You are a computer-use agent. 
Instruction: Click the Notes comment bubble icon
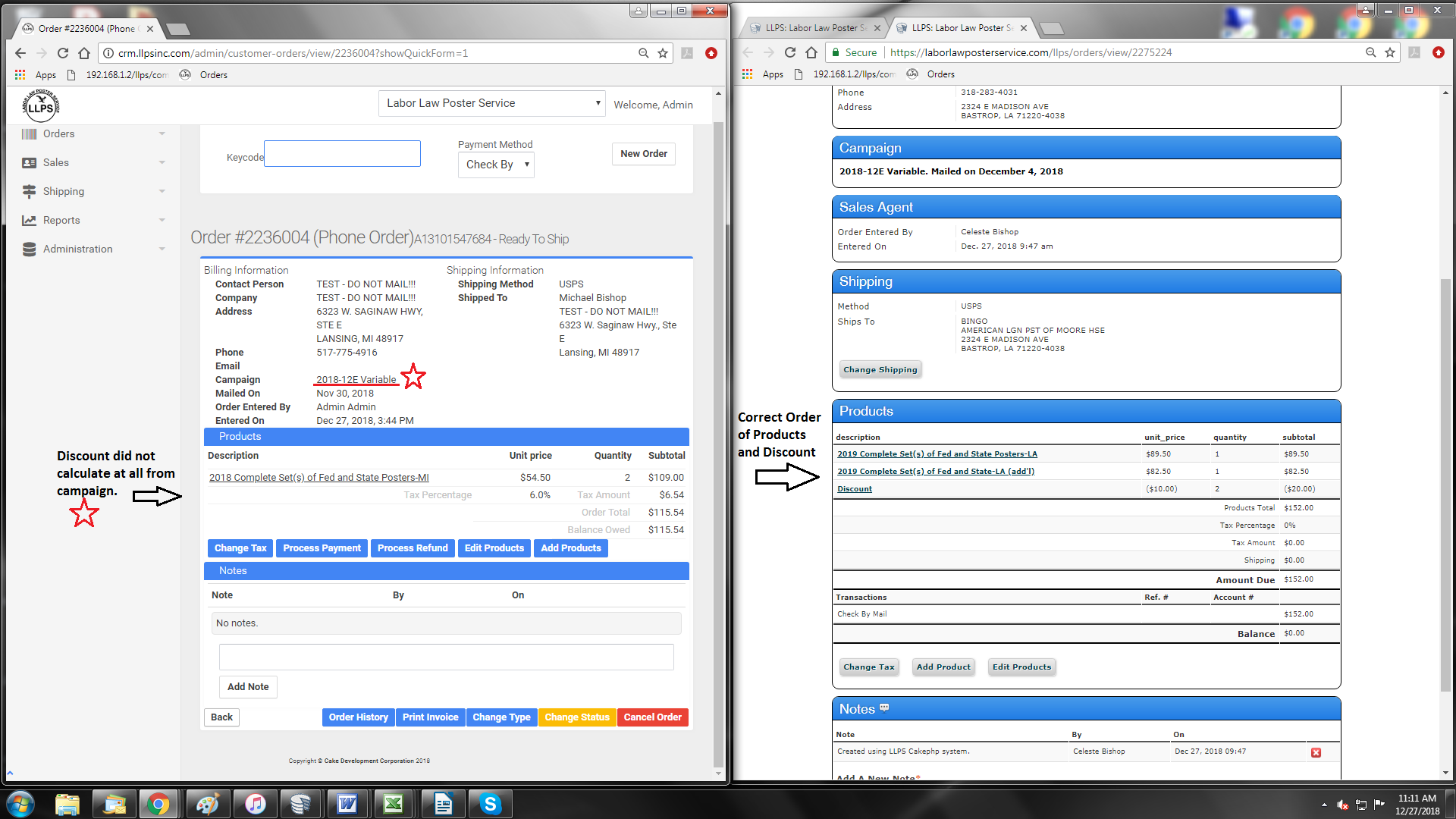(x=884, y=708)
